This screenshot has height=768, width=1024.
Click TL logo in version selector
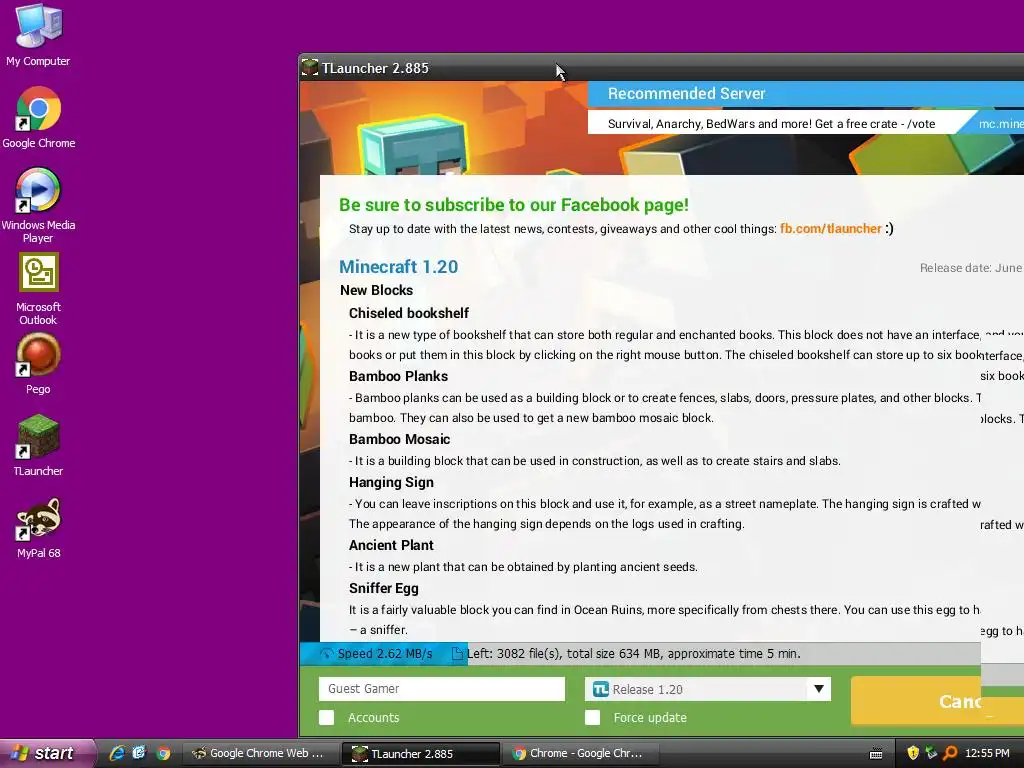601,689
